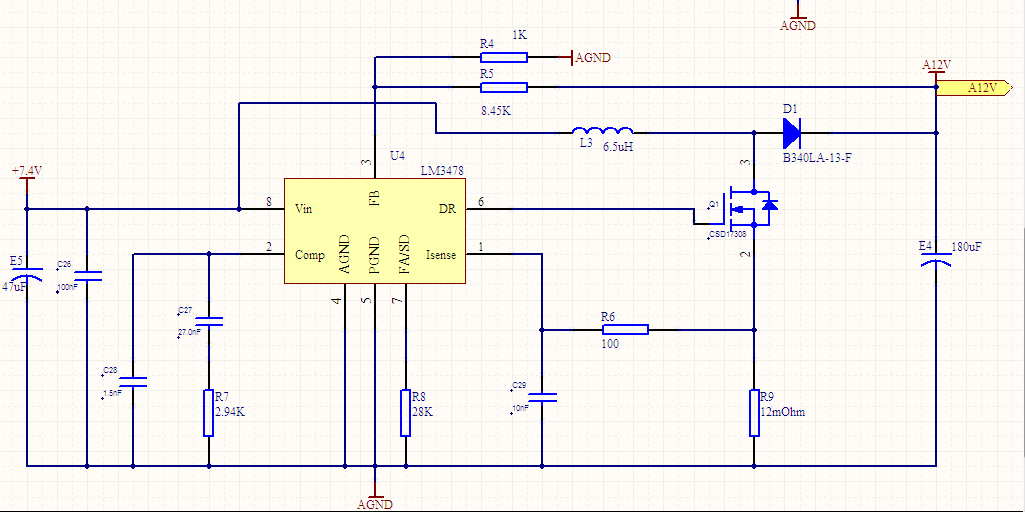
Task: Select the CSD17308 part label
Action: (x=727, y=233)
